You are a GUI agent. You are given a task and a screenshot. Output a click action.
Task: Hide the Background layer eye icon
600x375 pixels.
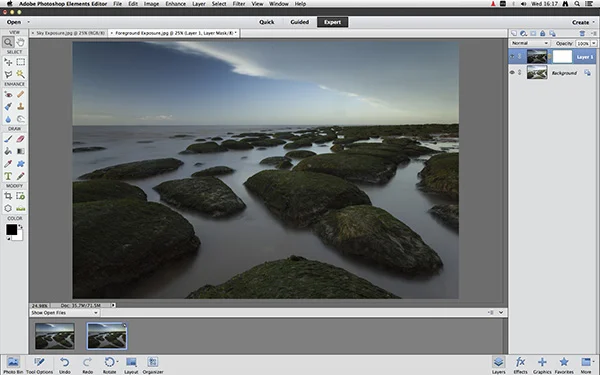point(512,72)
